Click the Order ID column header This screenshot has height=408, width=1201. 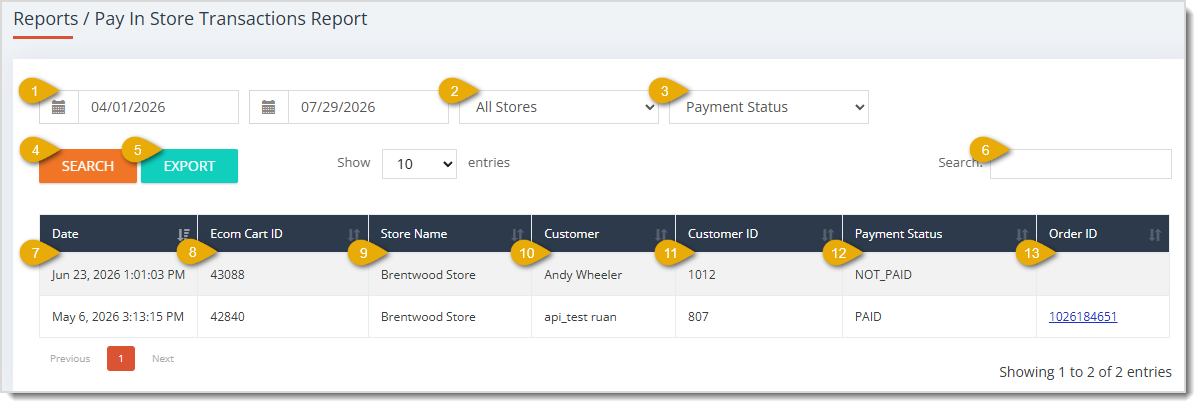(1103, 234)
